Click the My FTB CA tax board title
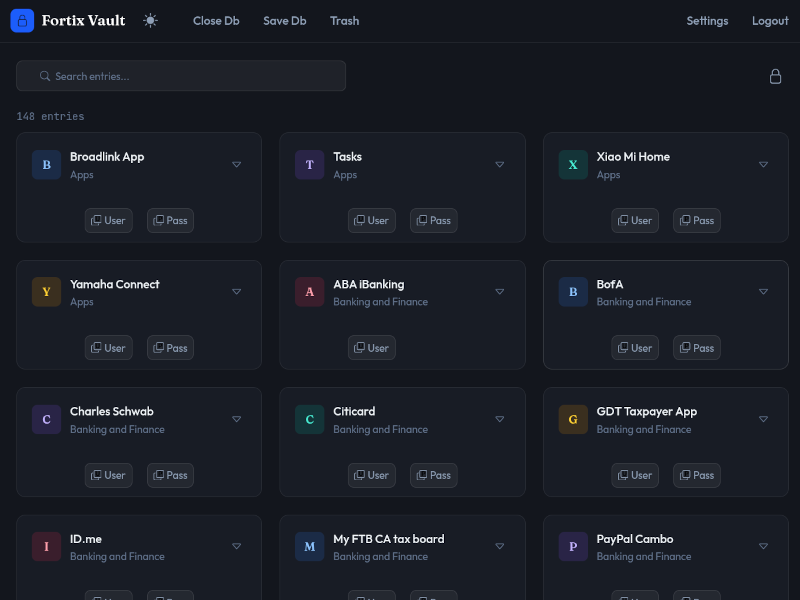The image size is (800, 600). pyautogui.click(x=389, y=539)
